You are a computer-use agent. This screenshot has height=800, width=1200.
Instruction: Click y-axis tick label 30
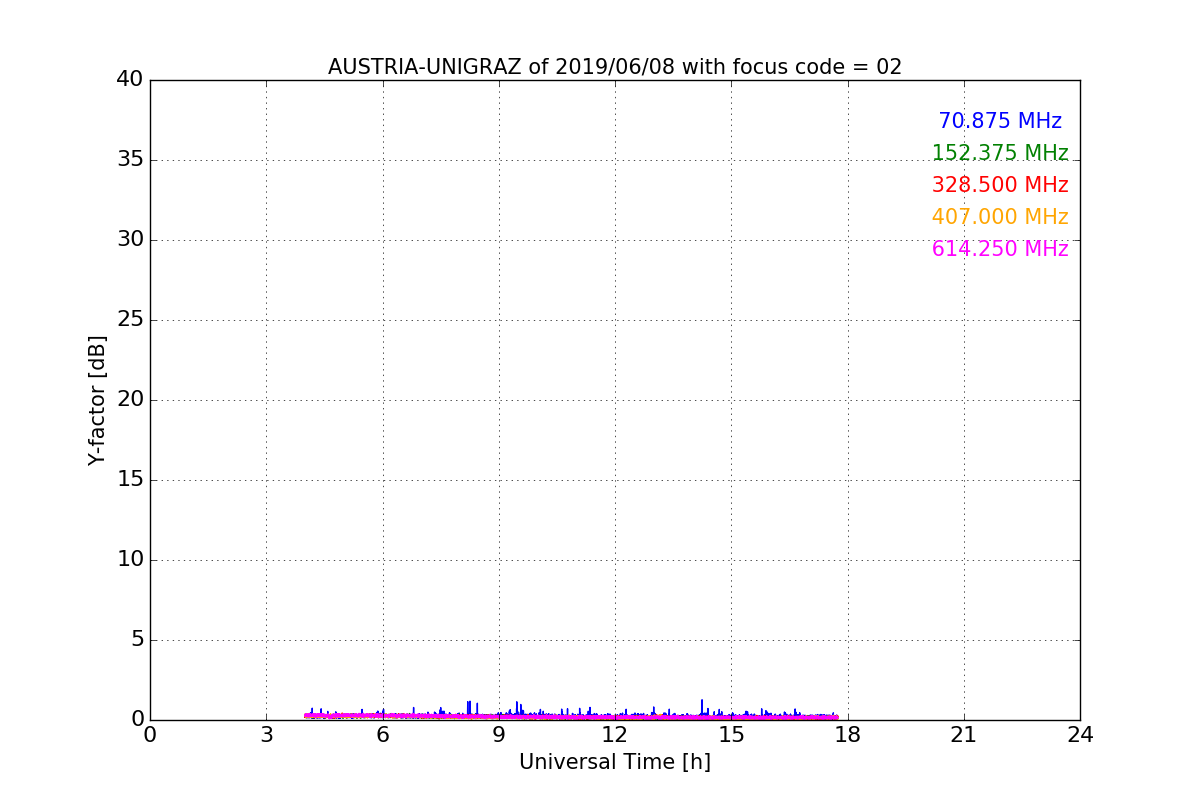tap(130, 240)
